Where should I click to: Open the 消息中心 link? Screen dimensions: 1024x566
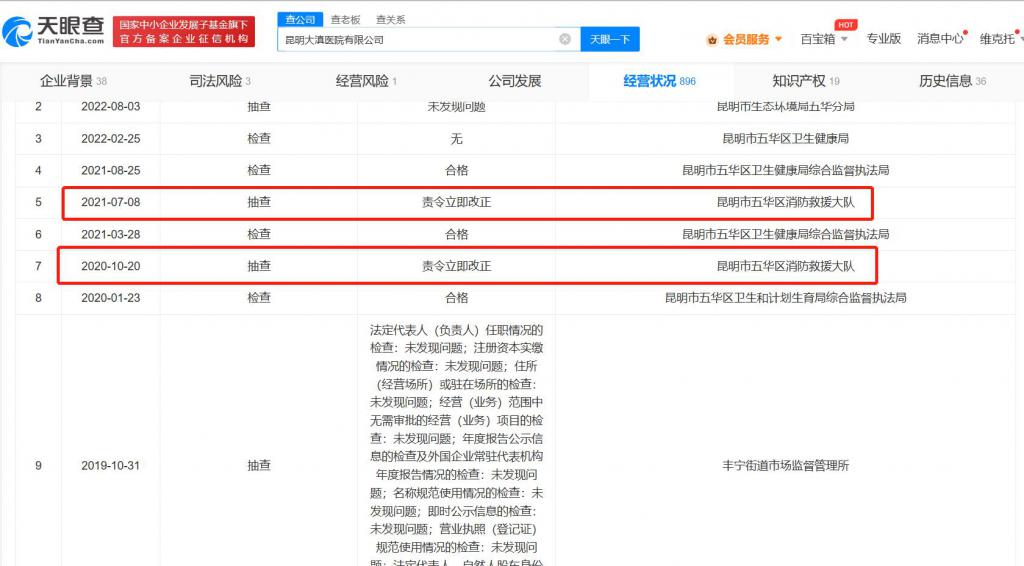940,39
